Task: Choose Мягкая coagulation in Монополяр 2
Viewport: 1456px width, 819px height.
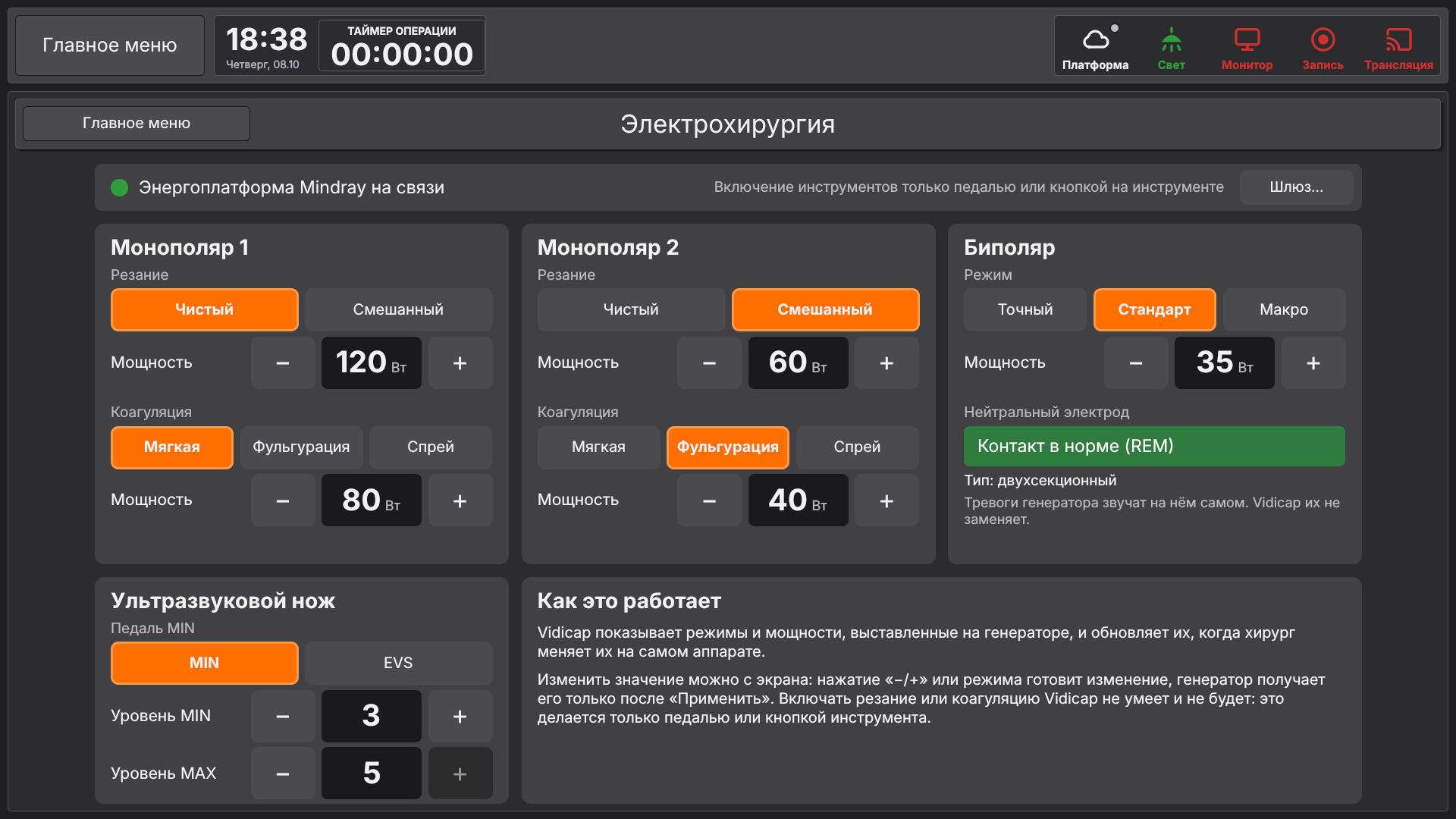Action: [x=599, y=447]
